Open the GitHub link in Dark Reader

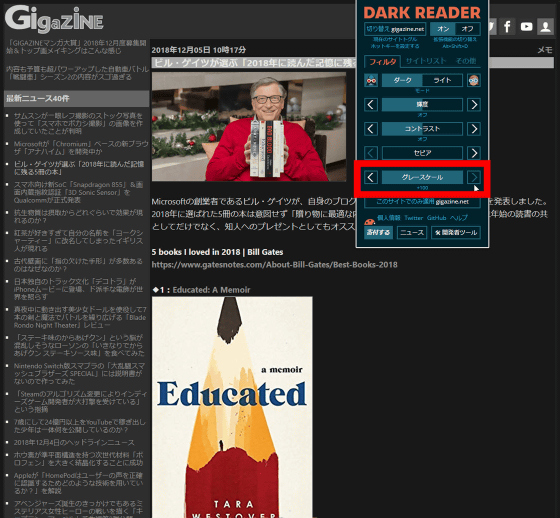click(436, 218)
